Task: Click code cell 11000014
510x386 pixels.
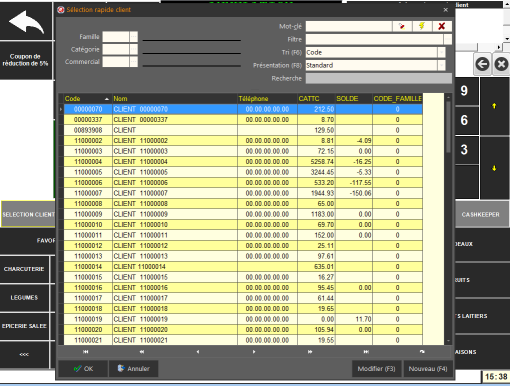Action: coord(88,267)
